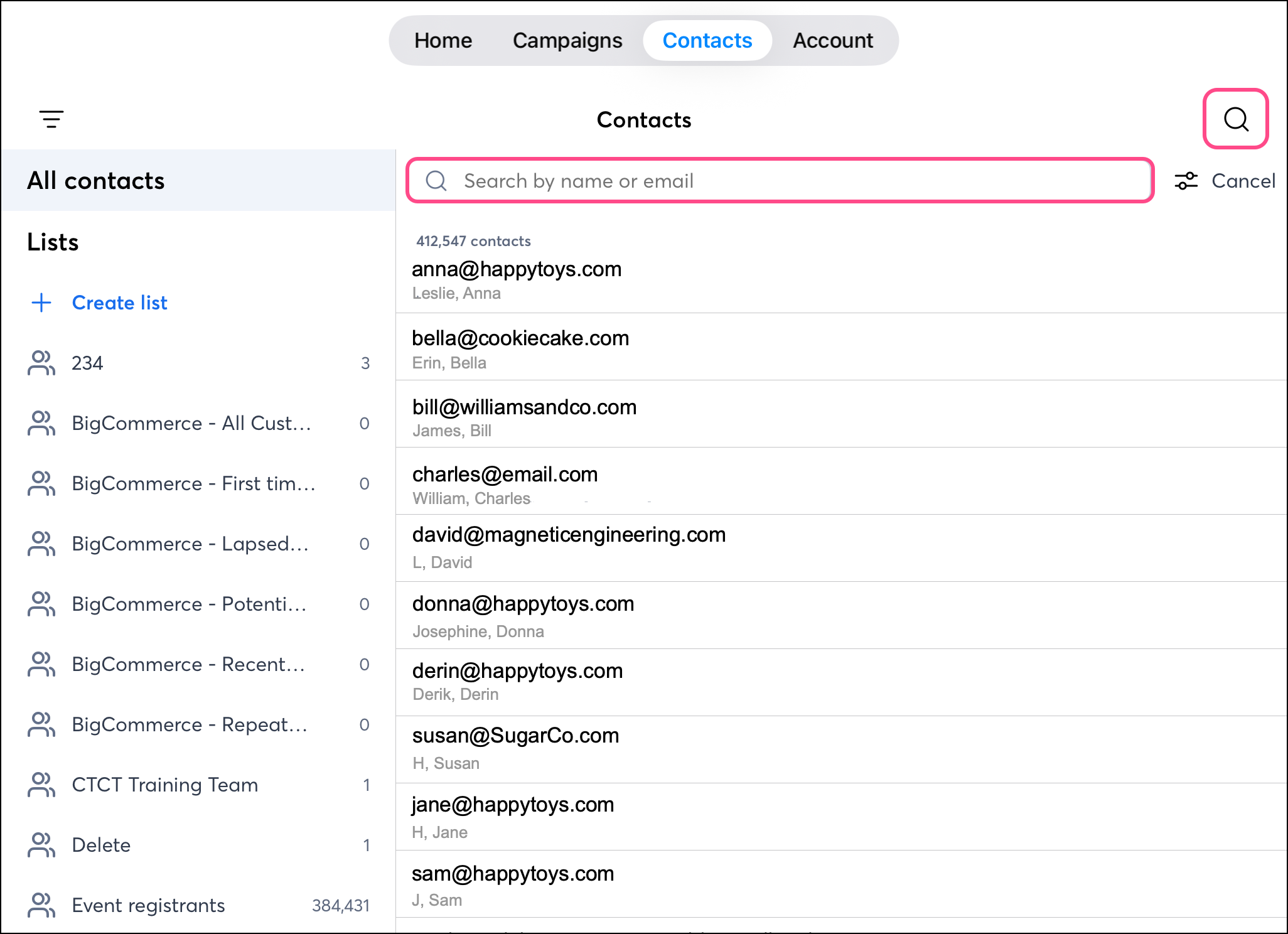
Task: Cancel the contact search
Action: (x=1243, y=181)
